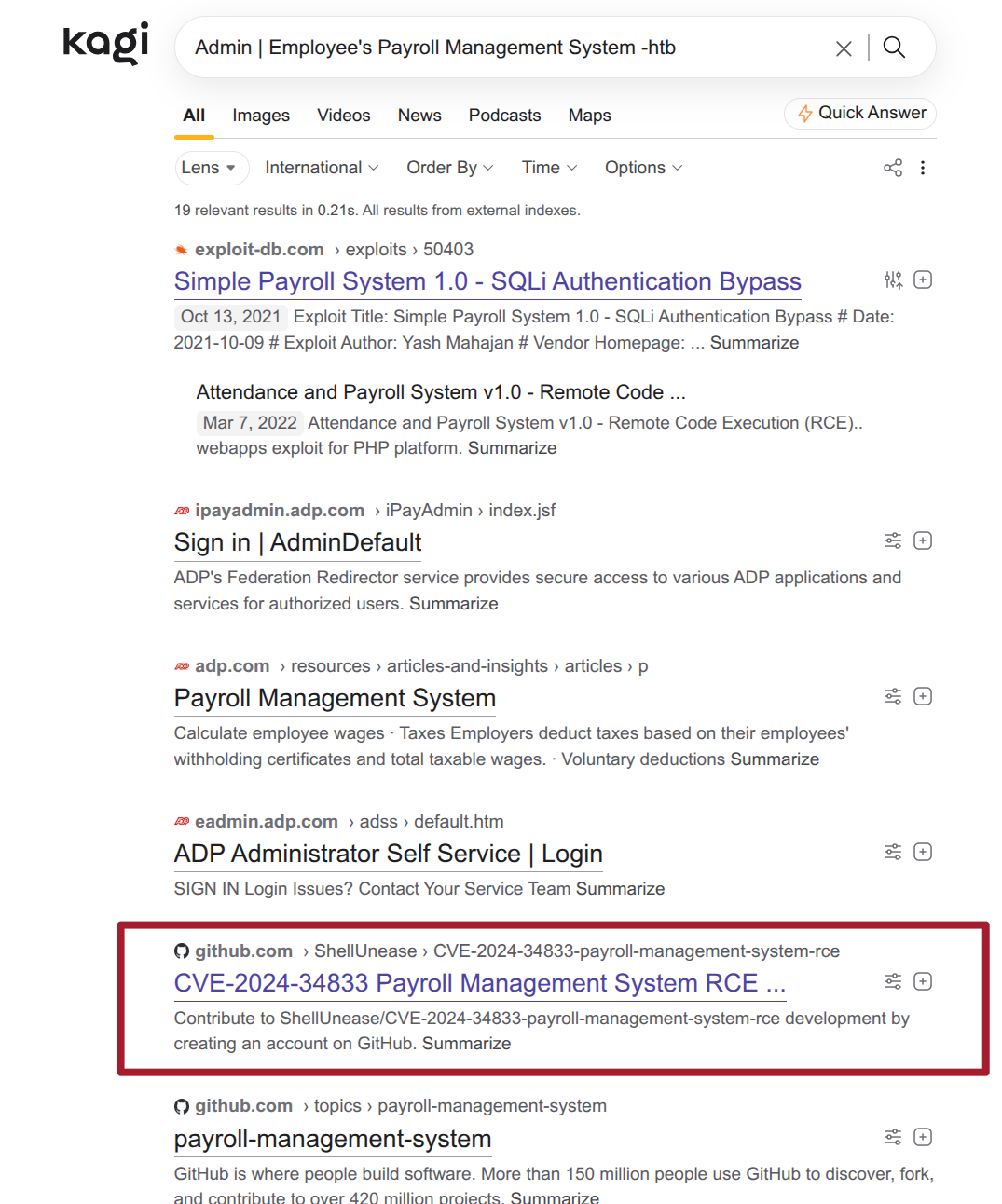Click eadmin.adp.com domain text
Screen dimensions: 1002x1204
[x=267, y=822]
